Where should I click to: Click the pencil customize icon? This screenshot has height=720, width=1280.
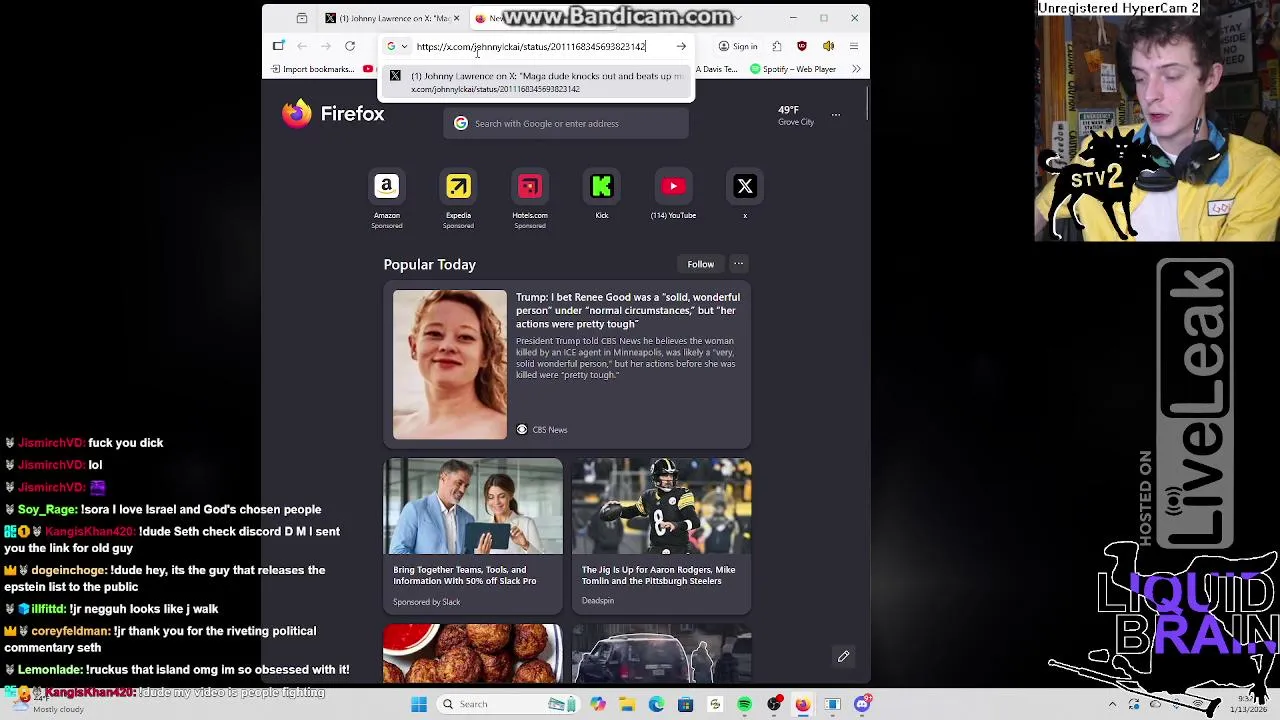pyautogui.click(x=843, y=657)
